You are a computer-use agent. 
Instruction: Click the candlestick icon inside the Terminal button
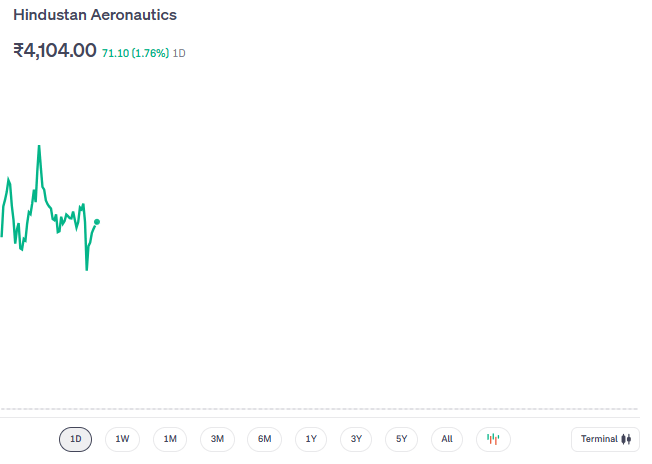[x=627, y=439]
